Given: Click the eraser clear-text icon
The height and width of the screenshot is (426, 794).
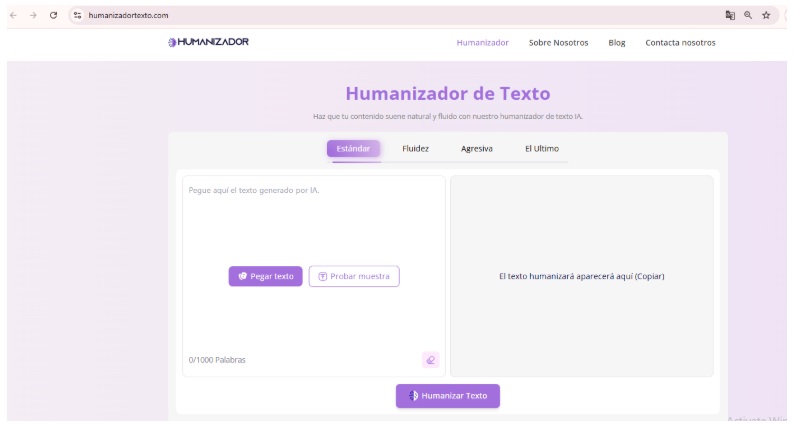Looking at the screenshot, I should pos(430,360).
